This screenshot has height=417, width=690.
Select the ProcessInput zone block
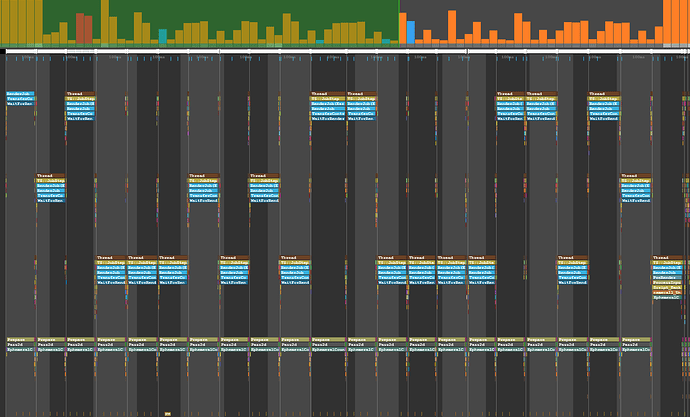point(667,282)
